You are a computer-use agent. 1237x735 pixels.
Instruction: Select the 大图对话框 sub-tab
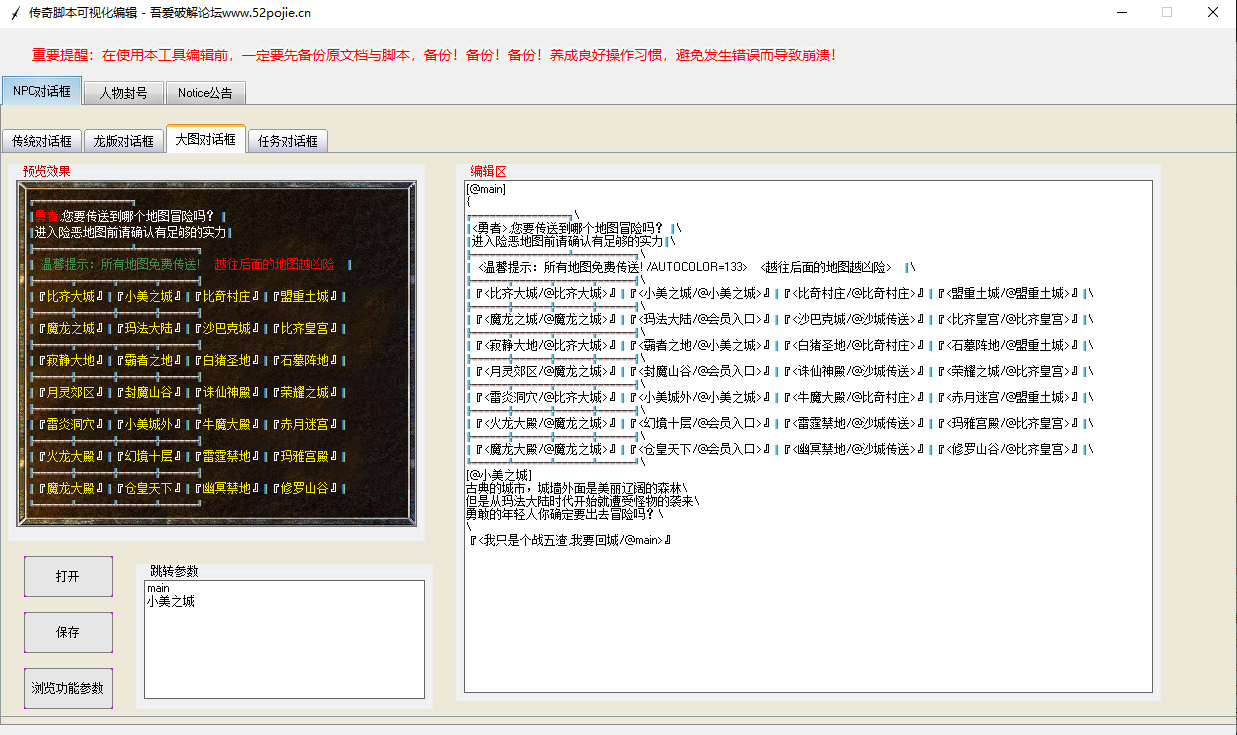(205, 139)
